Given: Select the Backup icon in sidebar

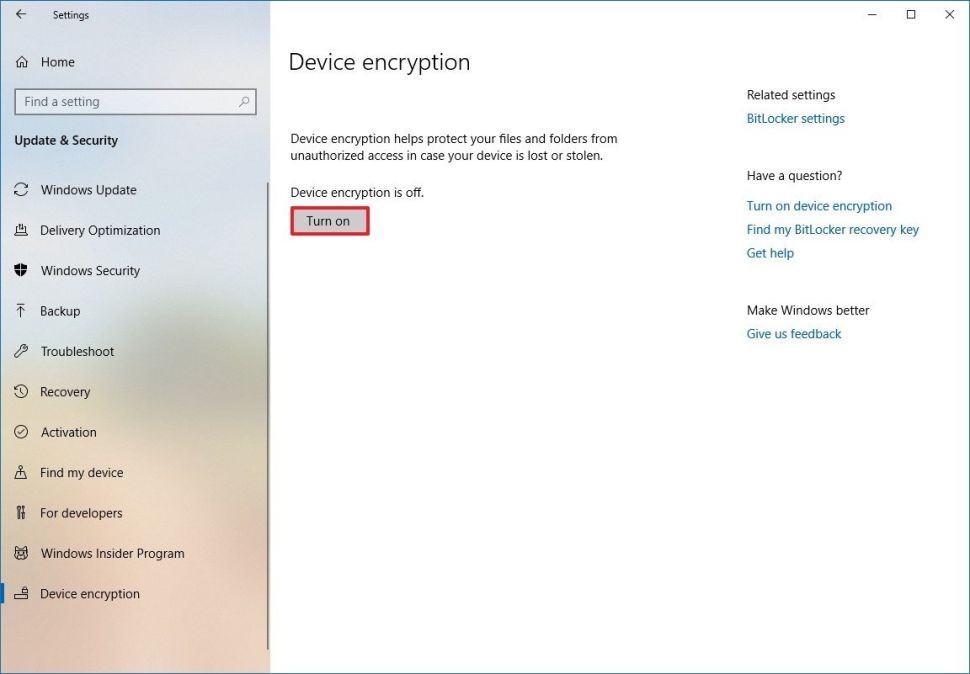Looking at the screenshot, I should [x=22, y=311].
